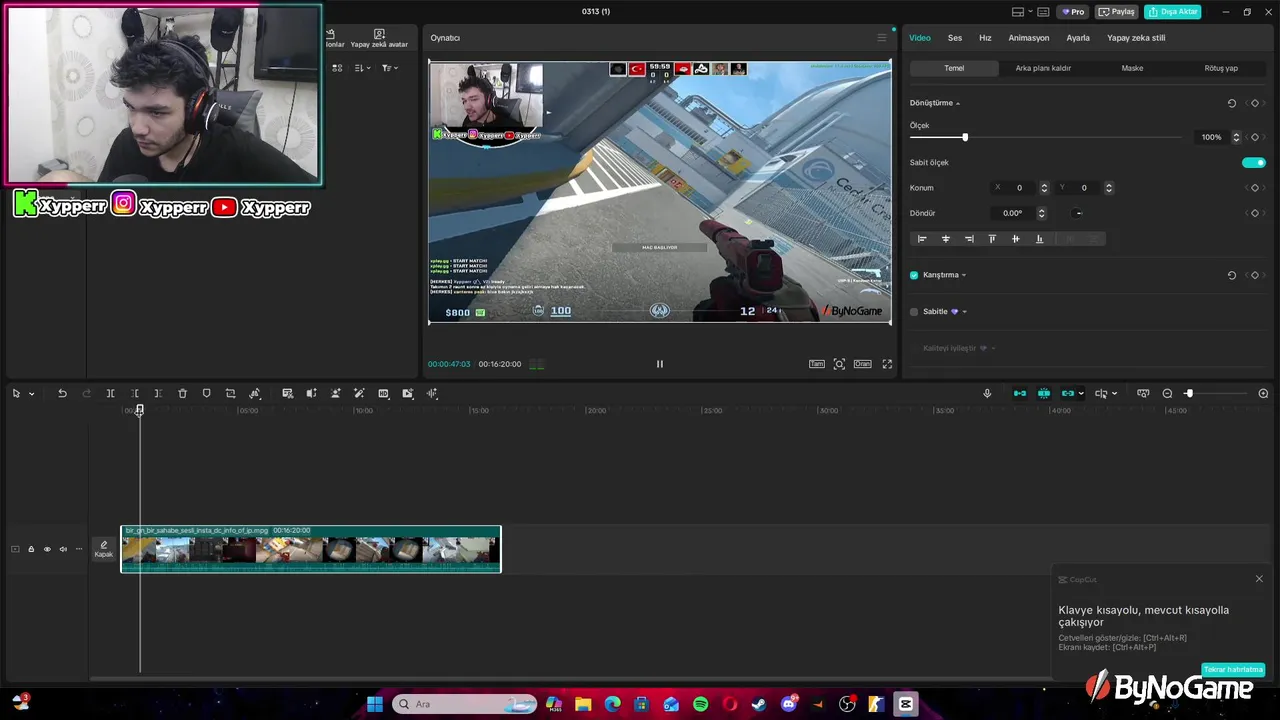Click the microphone record voiceover icon

point(987,393)
